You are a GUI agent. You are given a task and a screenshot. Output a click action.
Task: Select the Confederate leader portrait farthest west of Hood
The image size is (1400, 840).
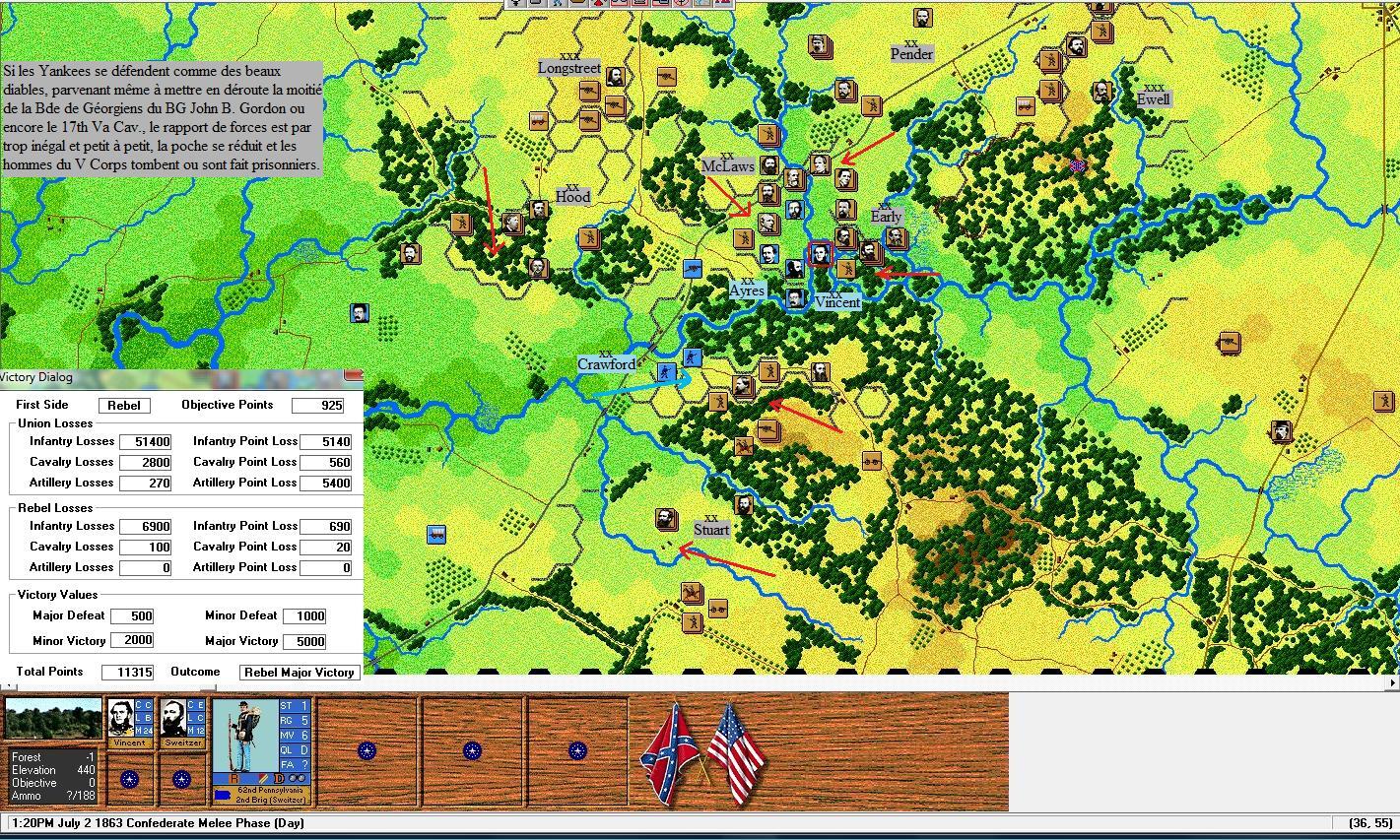(x=410, y=253)
